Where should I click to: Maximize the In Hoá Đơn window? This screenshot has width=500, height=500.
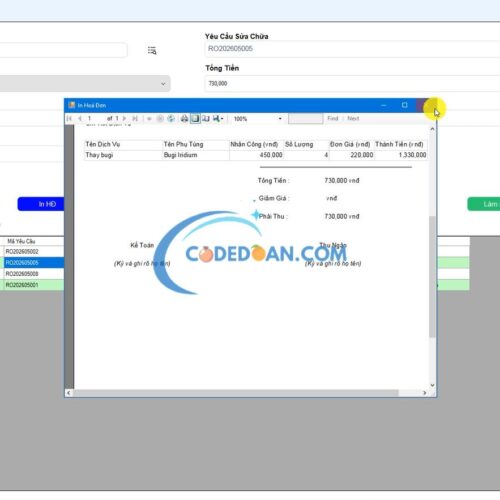405,105
